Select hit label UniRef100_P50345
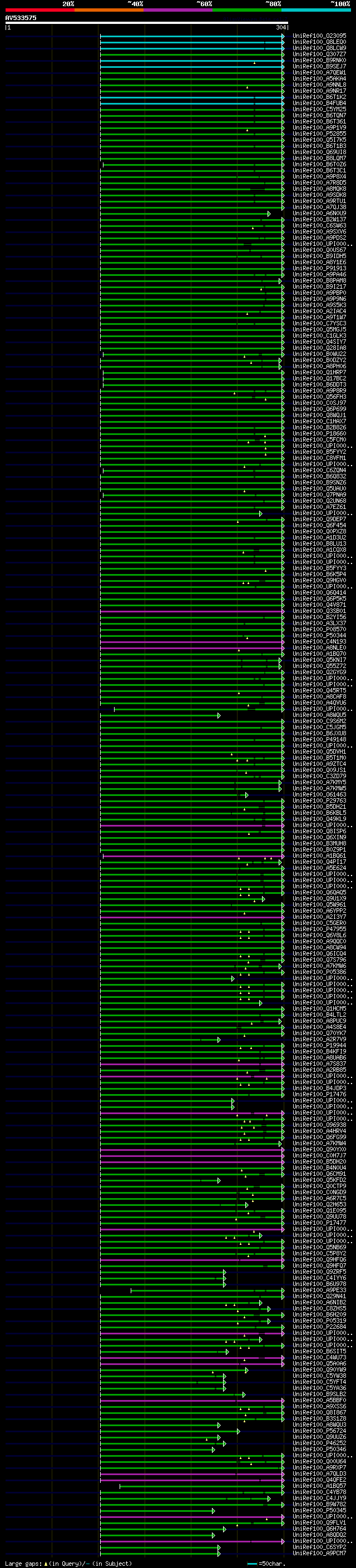 point(319,1510)
